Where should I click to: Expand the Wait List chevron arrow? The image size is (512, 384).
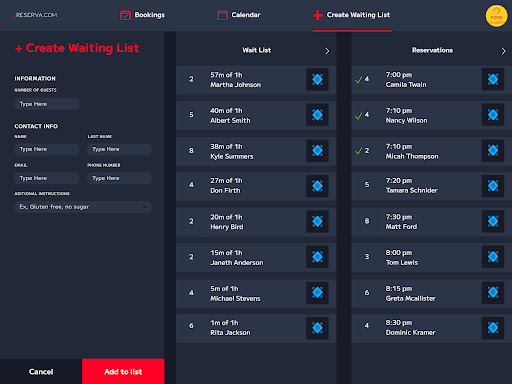pos(327,51)
